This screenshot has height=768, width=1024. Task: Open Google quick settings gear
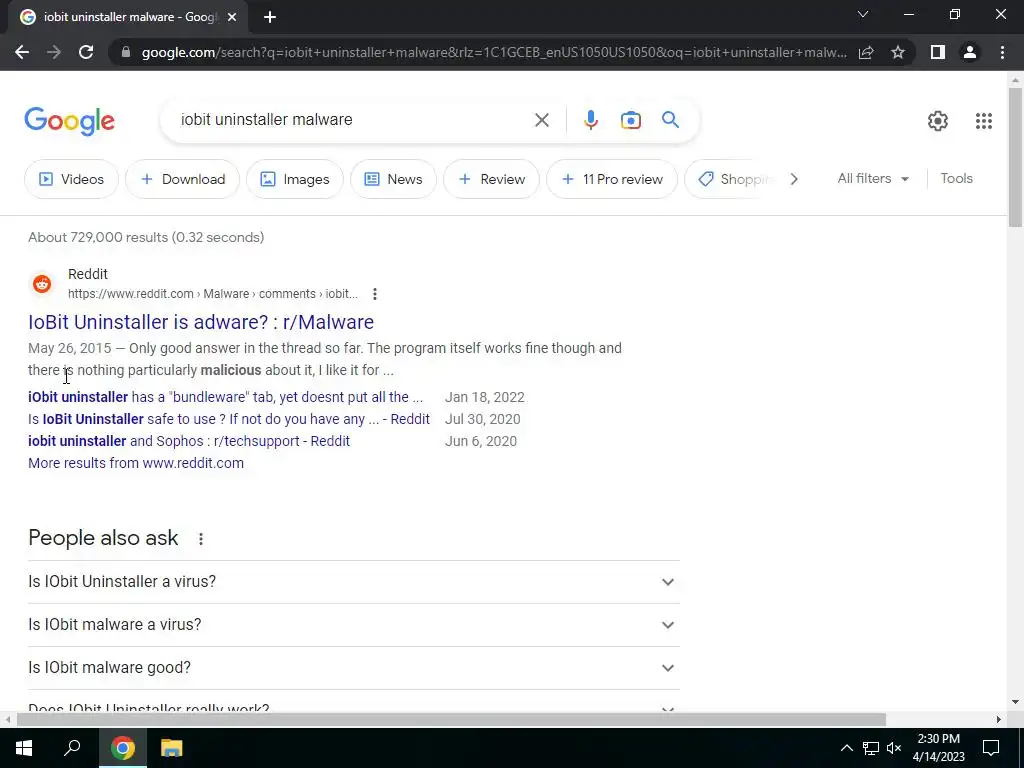click(x=938, y=121)
